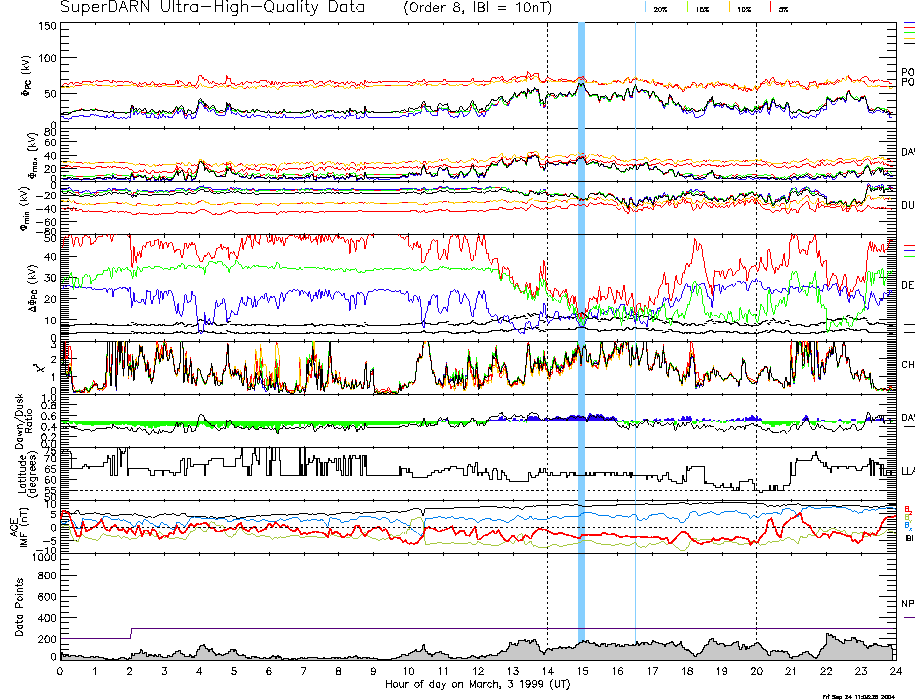Click the hour 12 tick label on x-axis
This screenshot has height=700, width=915.
point(478,672)
